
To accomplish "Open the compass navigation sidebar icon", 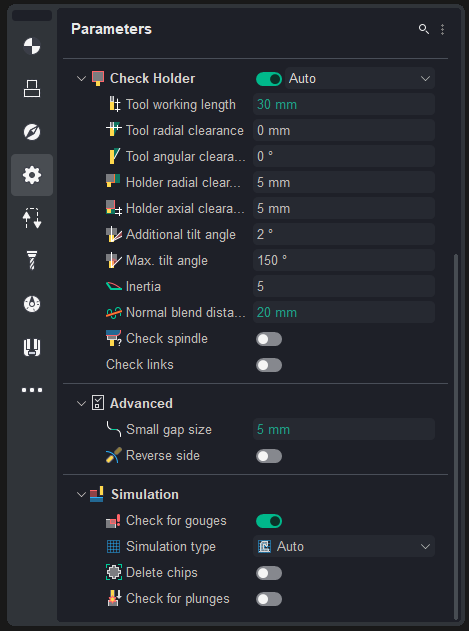I will (x=32, y=132).
